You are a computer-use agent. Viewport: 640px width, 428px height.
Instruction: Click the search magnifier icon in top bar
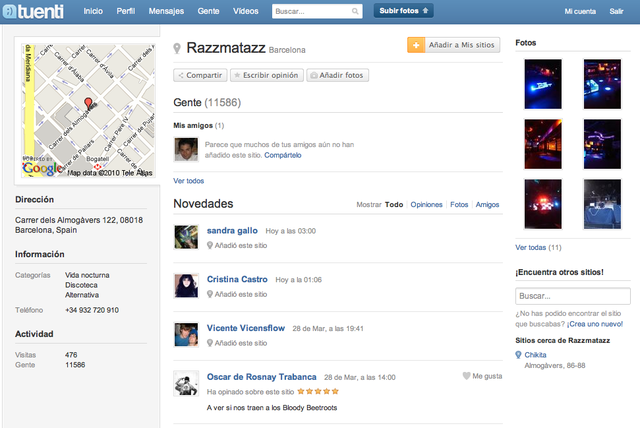point(355,11)
